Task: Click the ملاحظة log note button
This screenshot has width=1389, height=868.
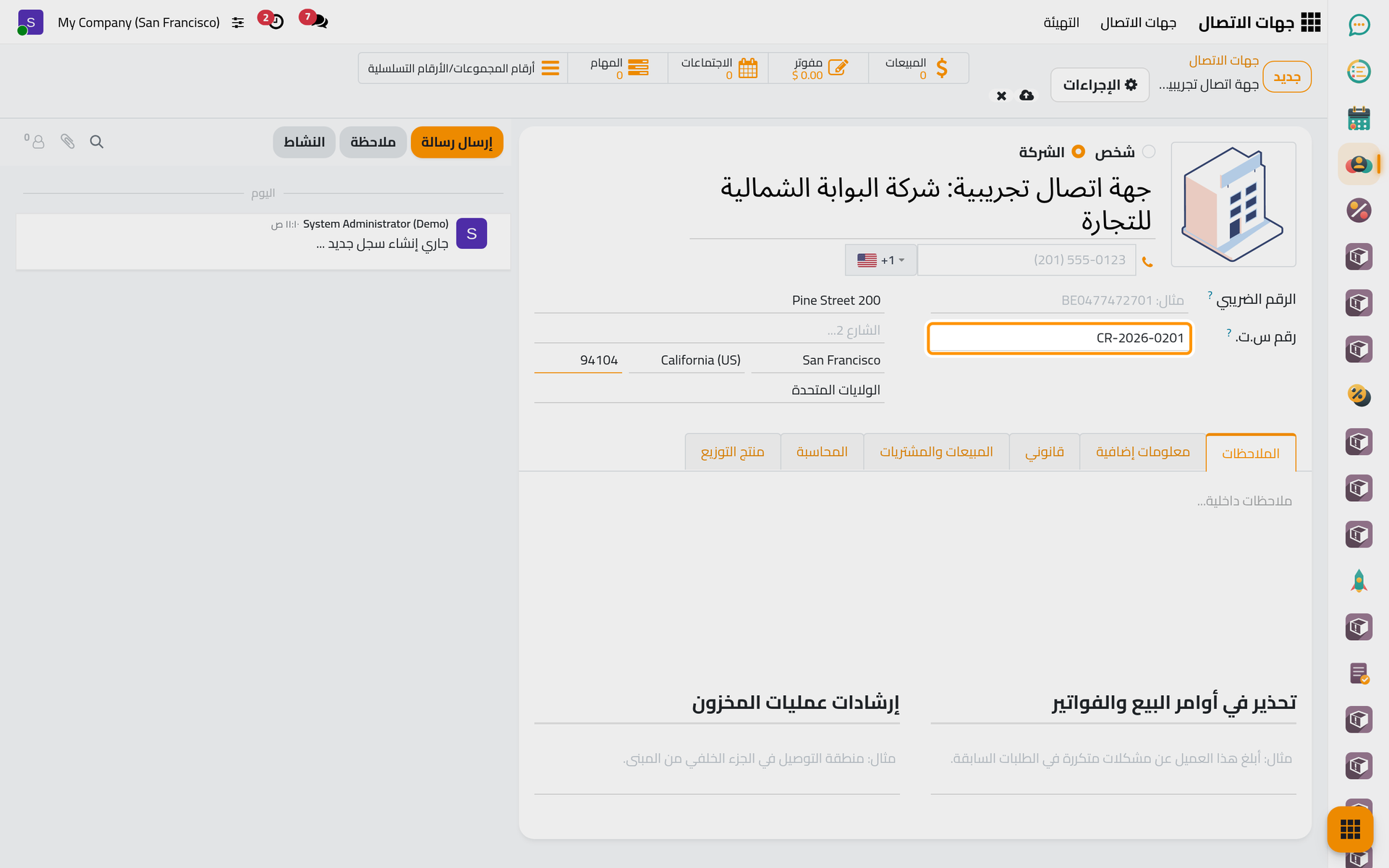Action: tap(373, 142)
